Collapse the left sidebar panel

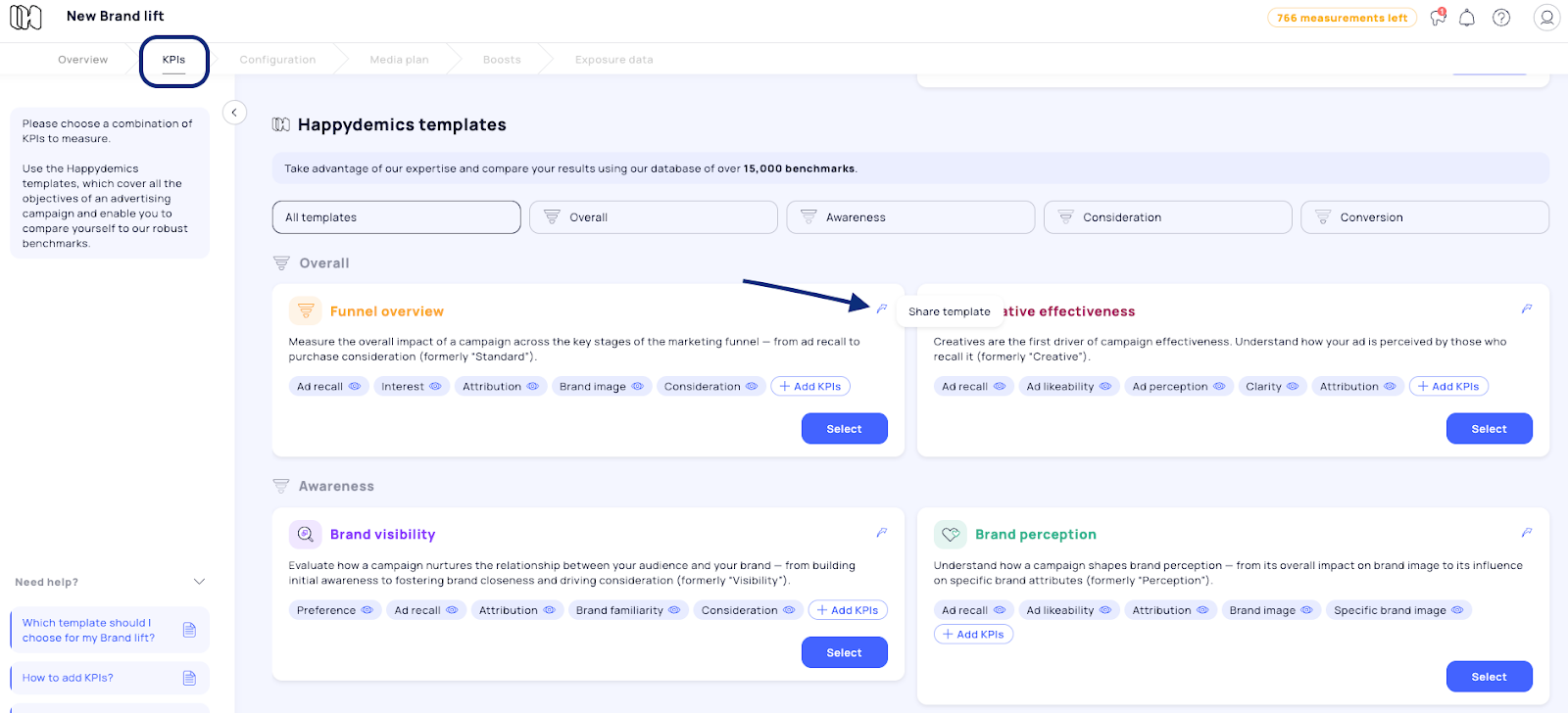click(234, 113)
